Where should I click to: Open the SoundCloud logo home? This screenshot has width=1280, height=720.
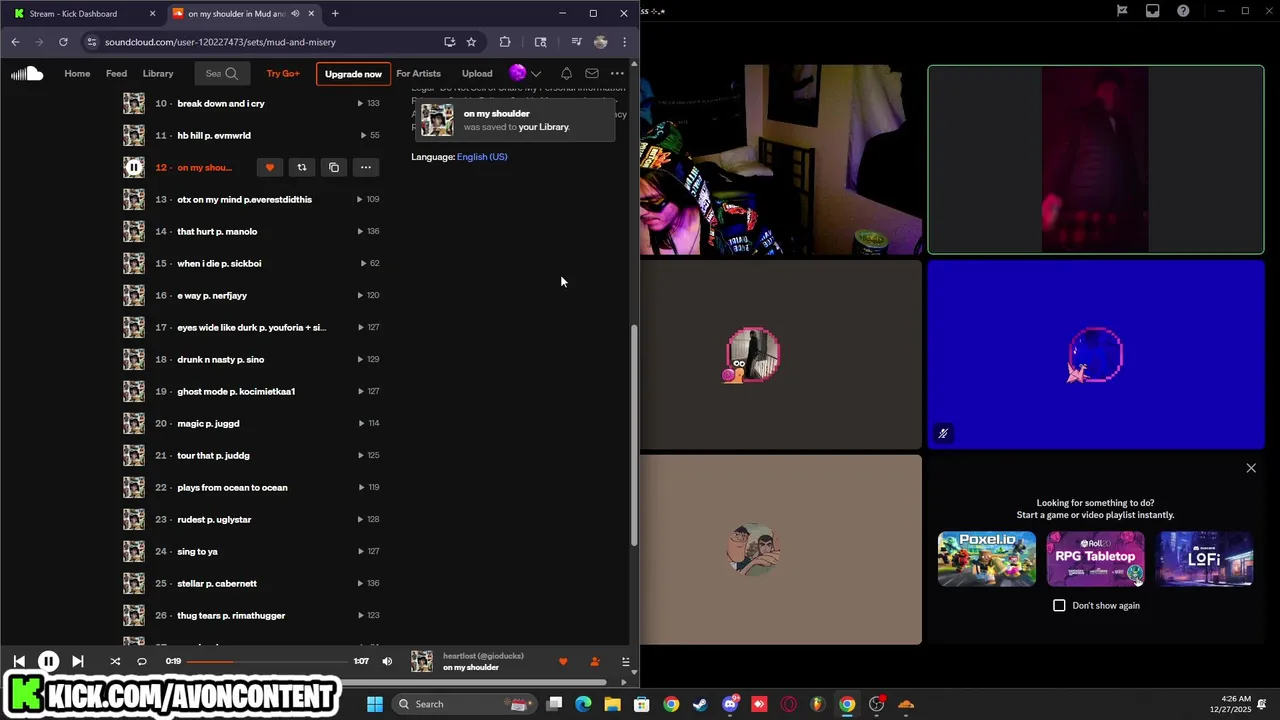pos(27,73)
